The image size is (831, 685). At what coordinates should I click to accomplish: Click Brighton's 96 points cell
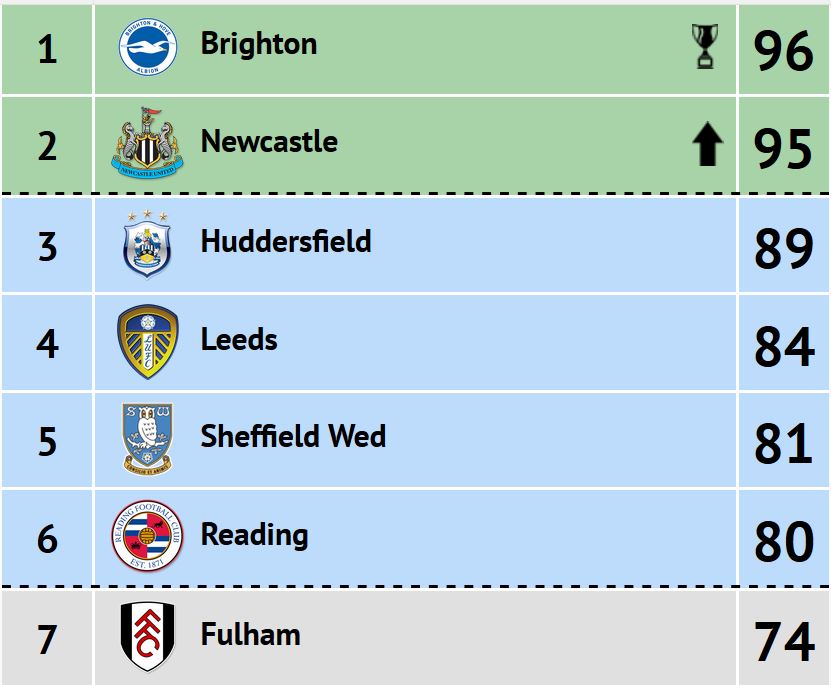click(x=784, y=50)
